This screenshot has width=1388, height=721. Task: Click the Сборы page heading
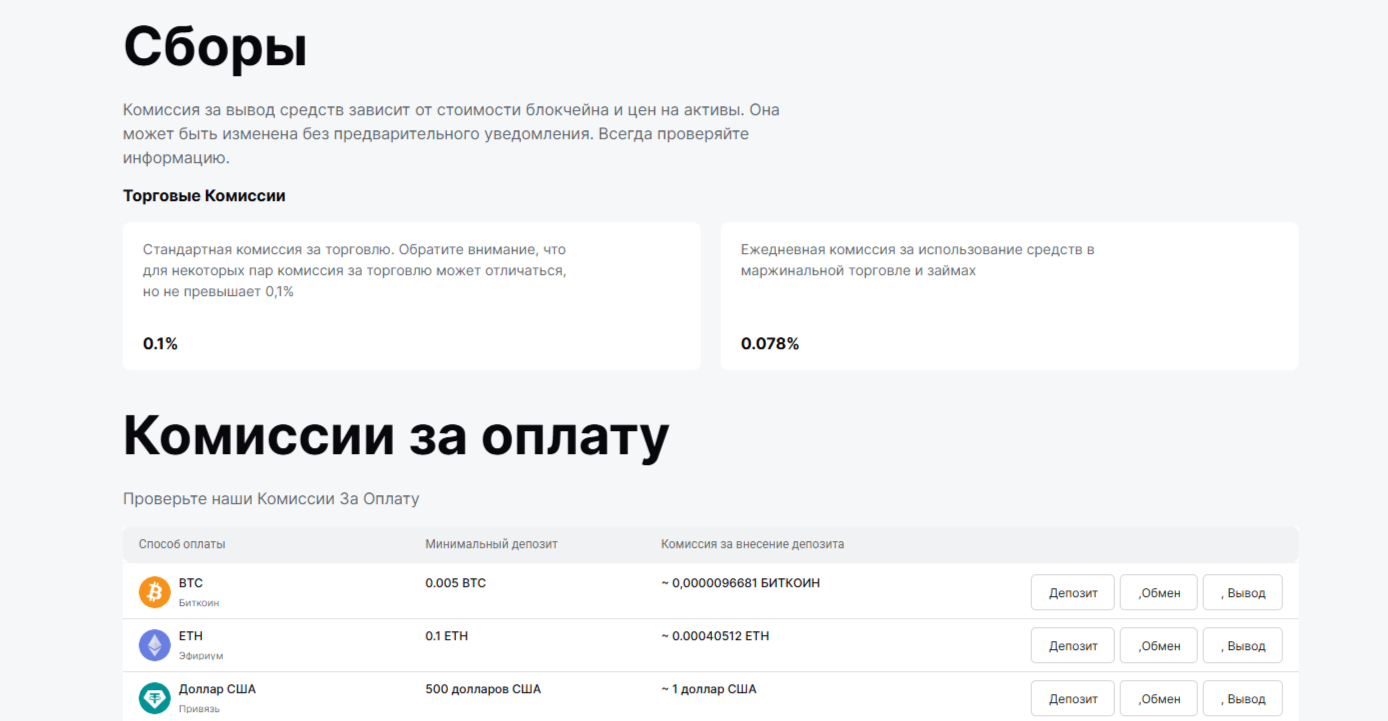point(214,46)
